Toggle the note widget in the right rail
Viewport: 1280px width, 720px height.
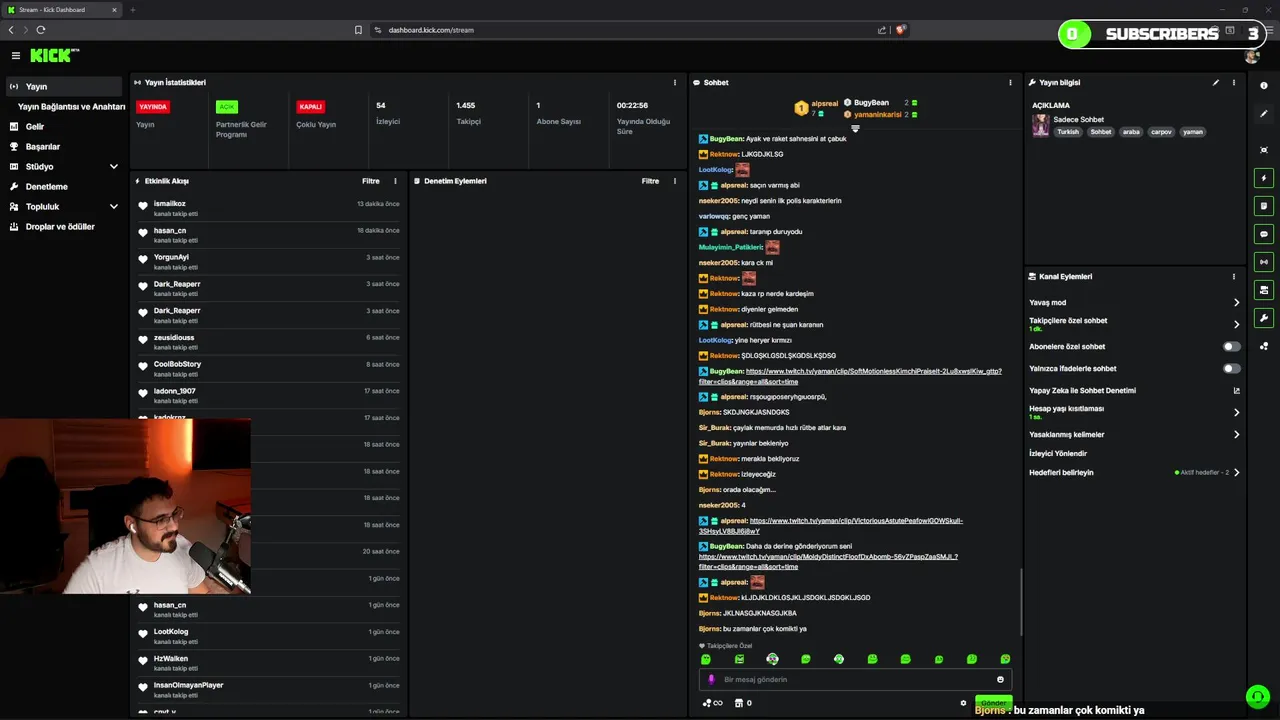click(1264, 206)
